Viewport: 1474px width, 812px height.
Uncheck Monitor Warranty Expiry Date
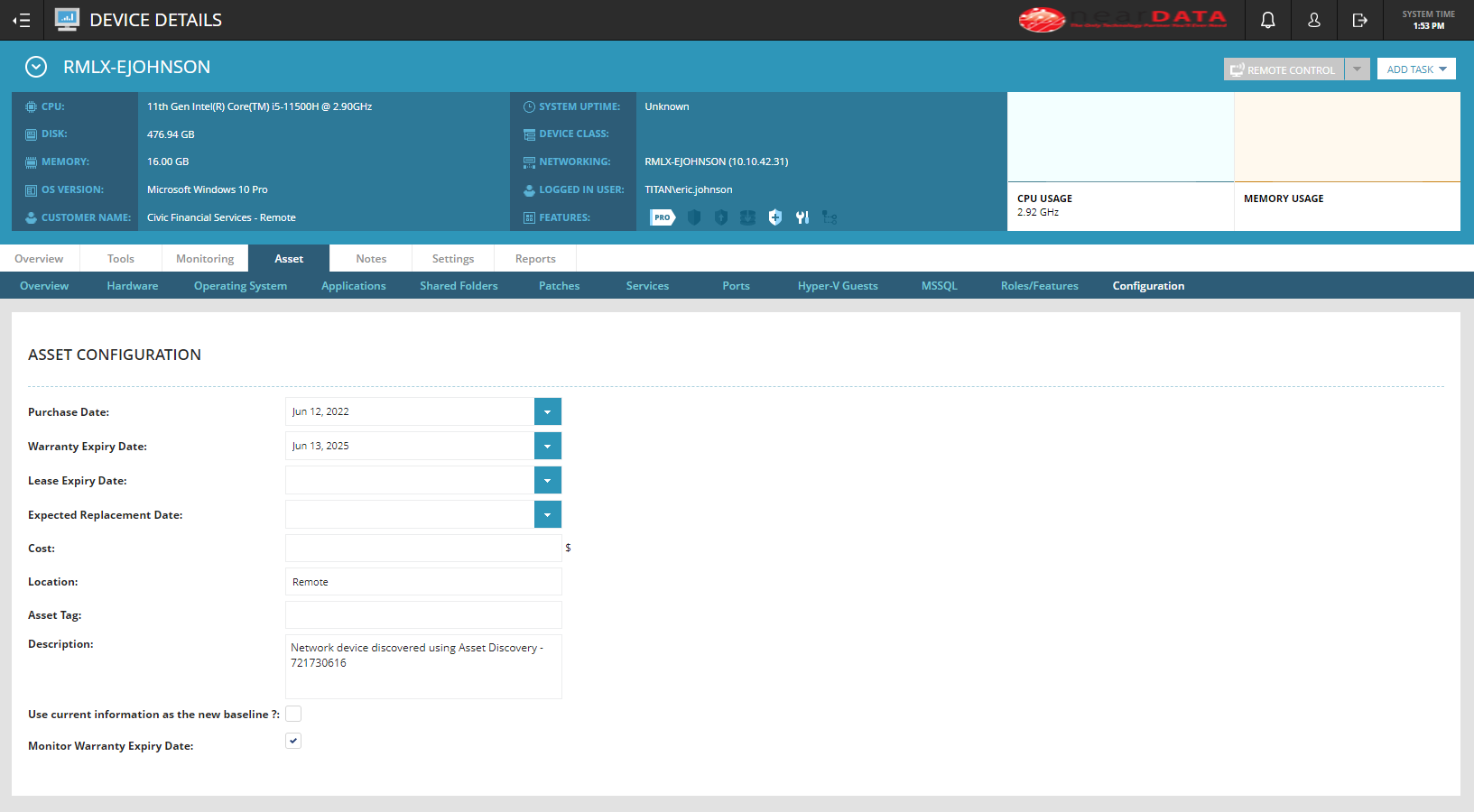293,741
